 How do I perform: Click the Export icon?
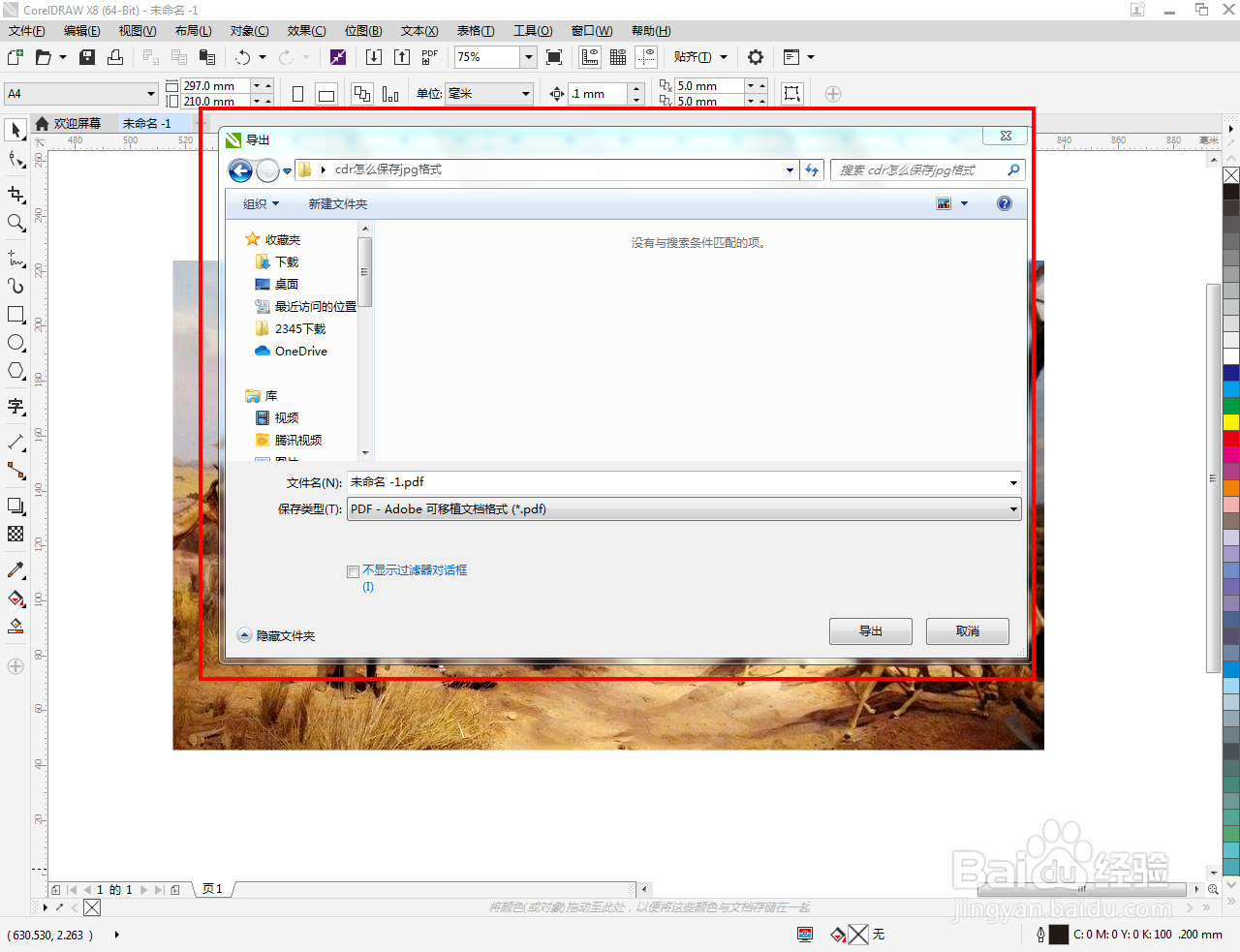tap(402, 57)
